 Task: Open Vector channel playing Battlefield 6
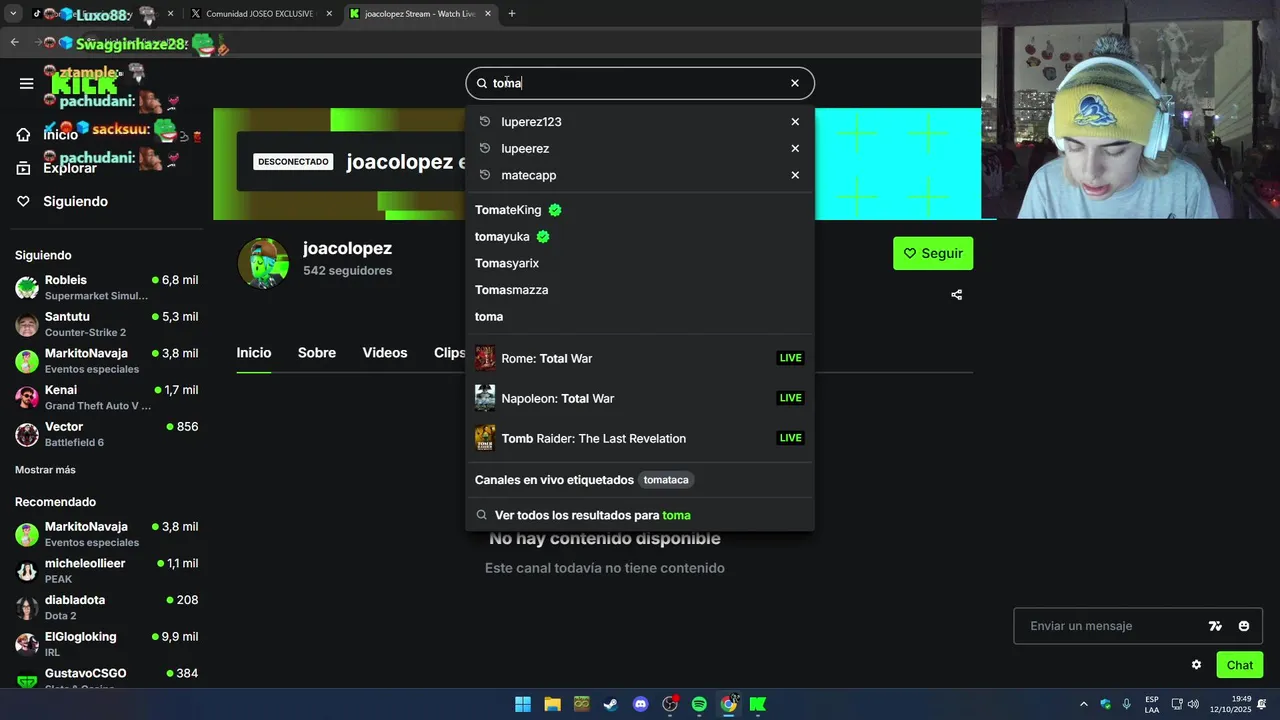107,434
